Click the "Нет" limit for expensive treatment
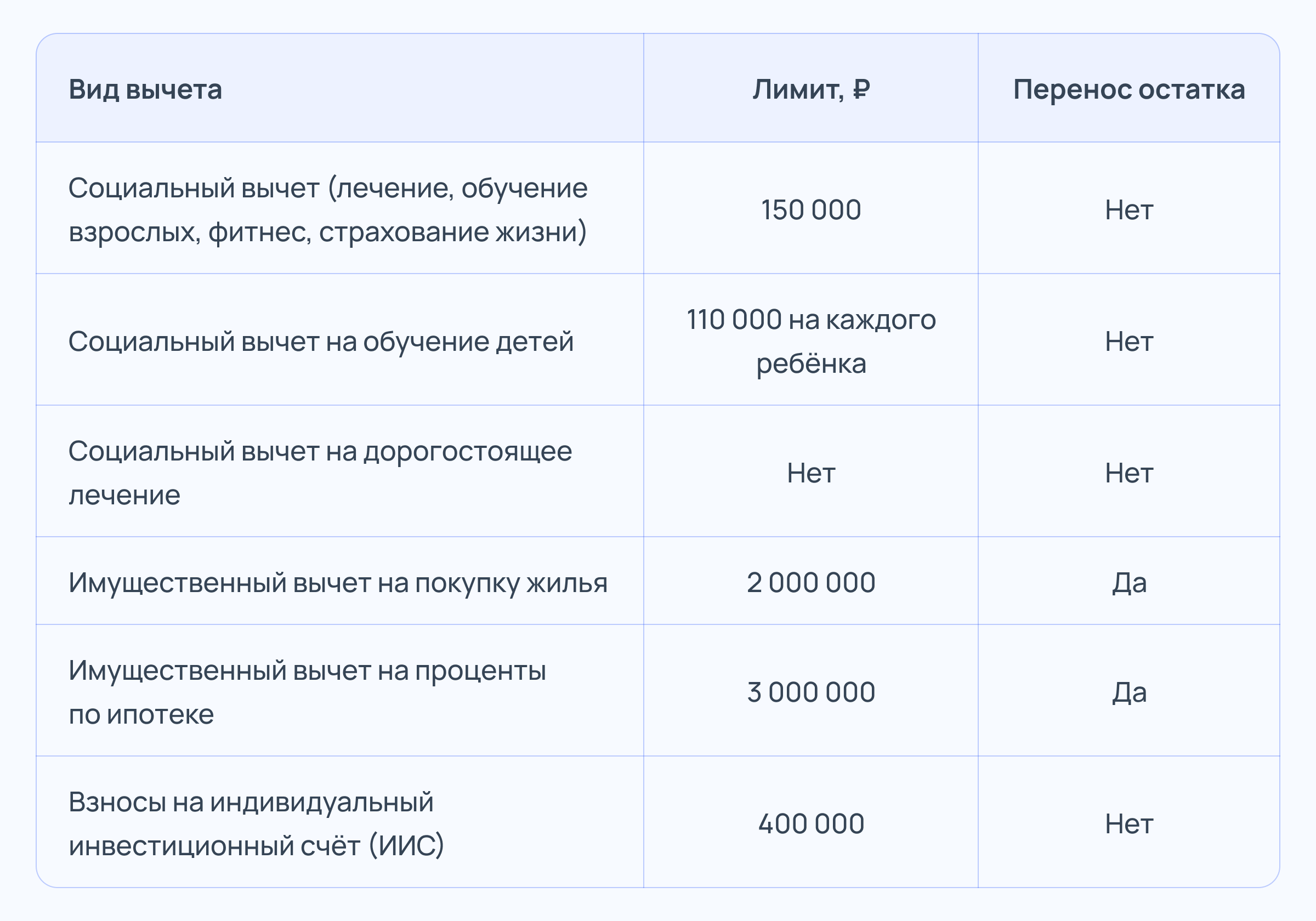1316x921 pixels. 810,474
